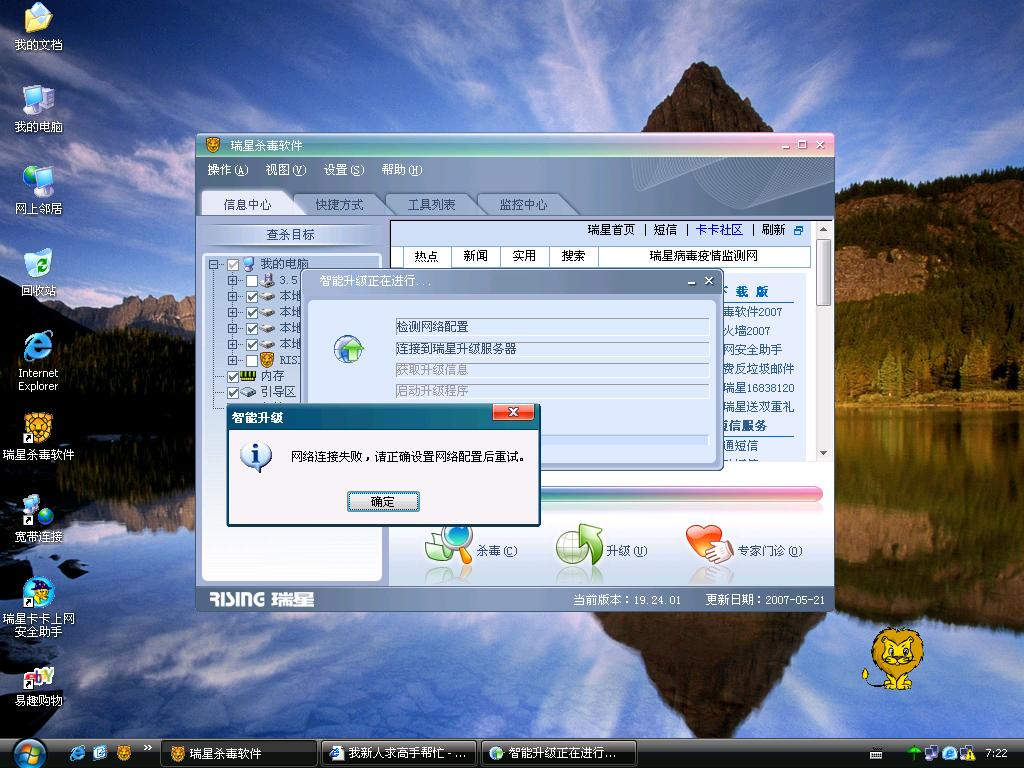Launch Internet Explorer from quick launch
This screenshot has height=768, width=1024.
click(77, 753)
